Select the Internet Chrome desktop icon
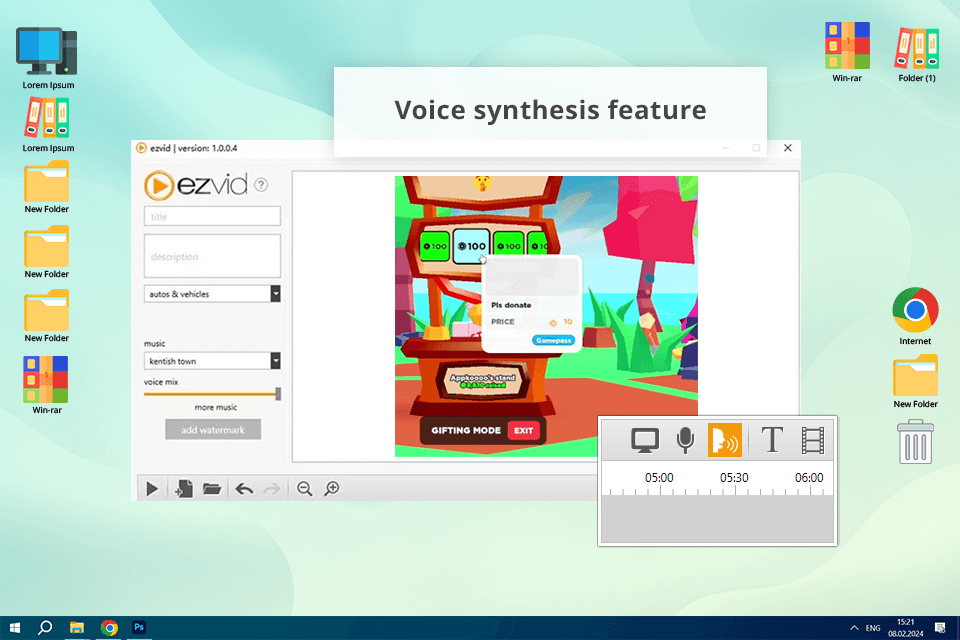The width and height of the screenshot is (960, 640). pos(915,316)
